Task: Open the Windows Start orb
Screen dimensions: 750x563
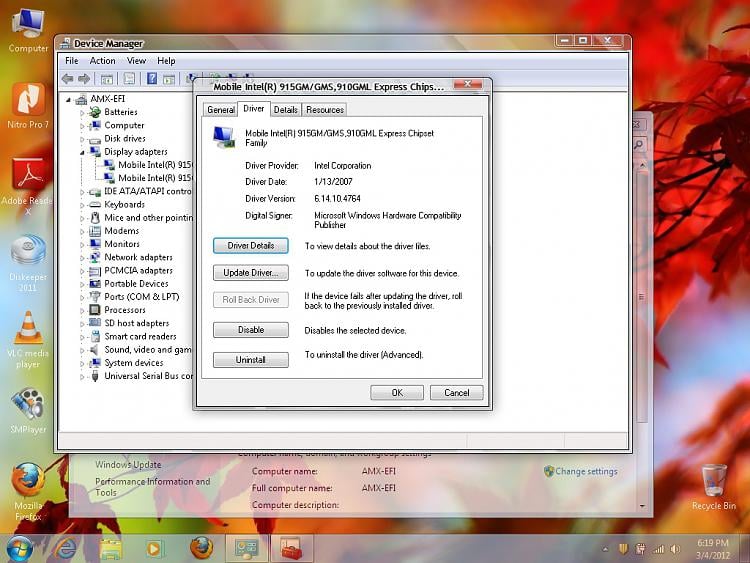Action: (x=20, y=549)
